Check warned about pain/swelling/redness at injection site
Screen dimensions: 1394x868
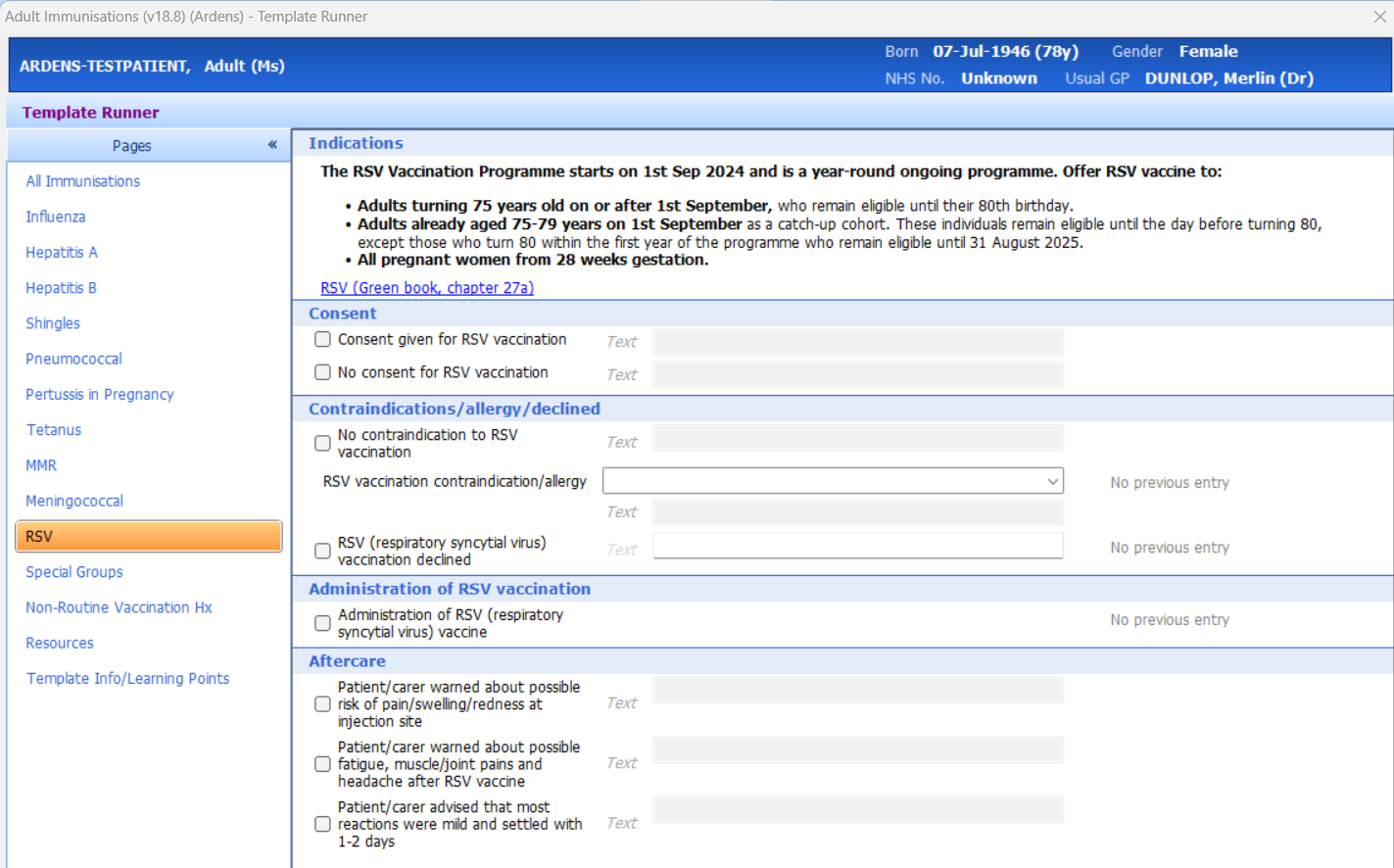tap(322, 704)
